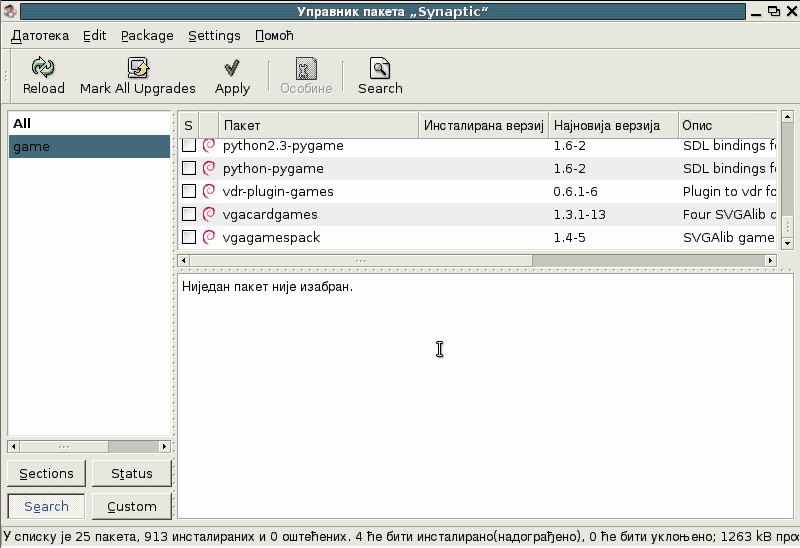
Task: Sort by Инсталирана верзија column header
Action: pyautogui.click(x=484, y=126)
